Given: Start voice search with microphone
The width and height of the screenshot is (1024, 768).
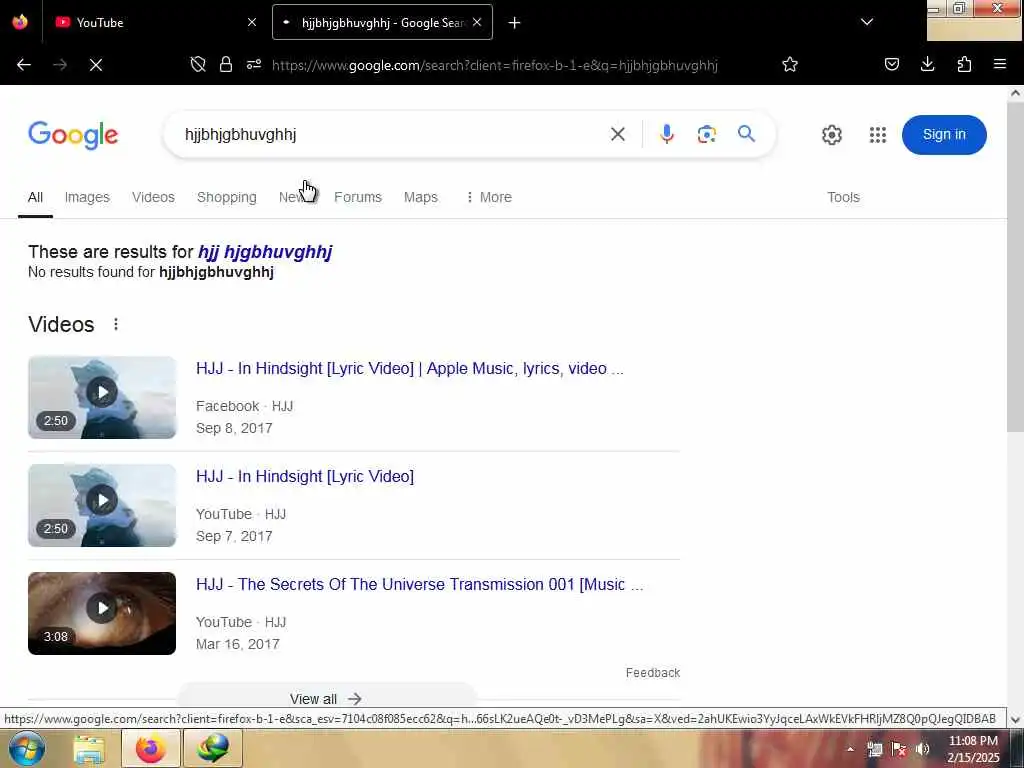Looking at the screenshot, I should (x=667, y=135).
